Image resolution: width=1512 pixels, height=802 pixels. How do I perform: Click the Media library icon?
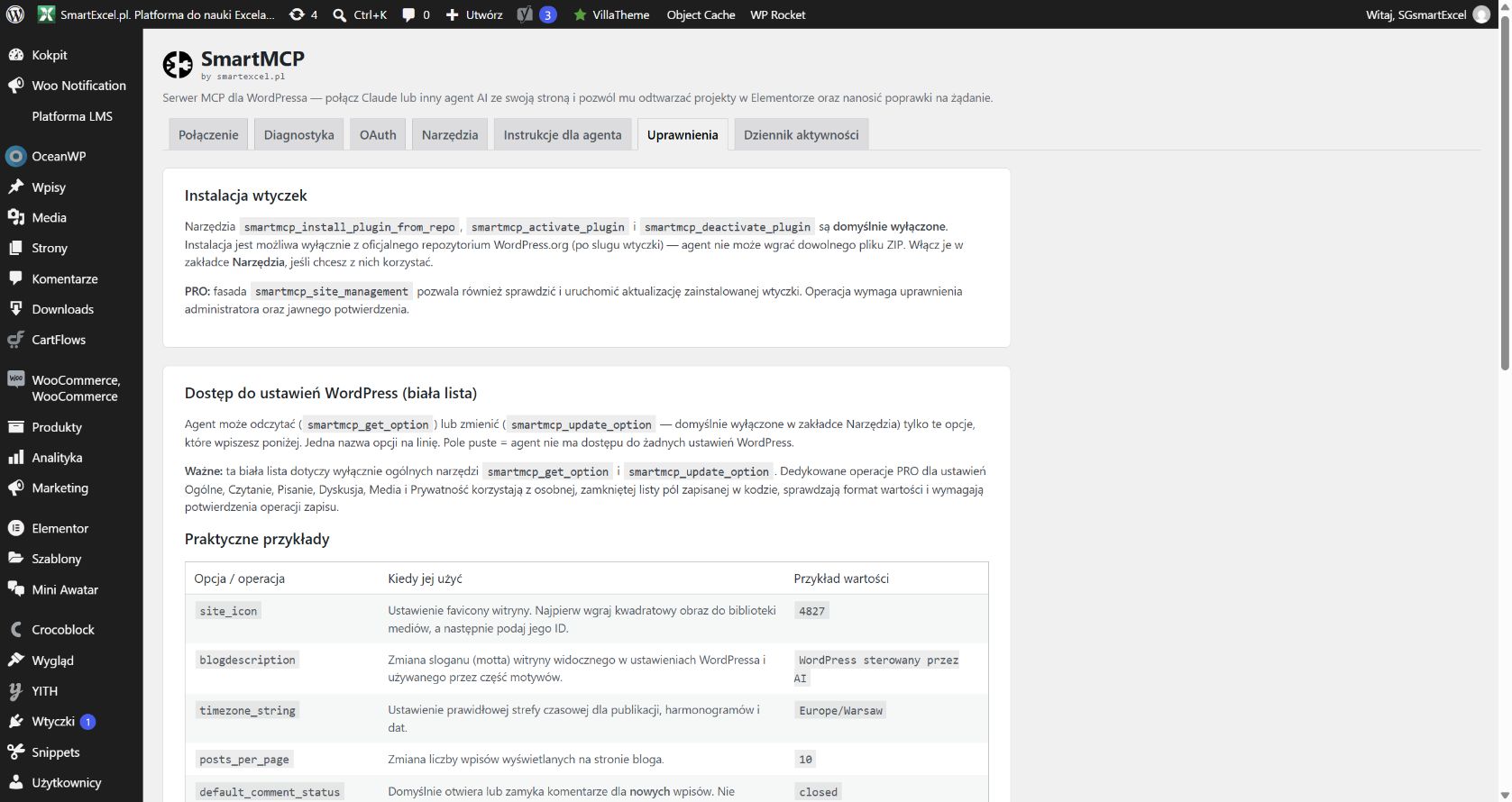[15, 217]
